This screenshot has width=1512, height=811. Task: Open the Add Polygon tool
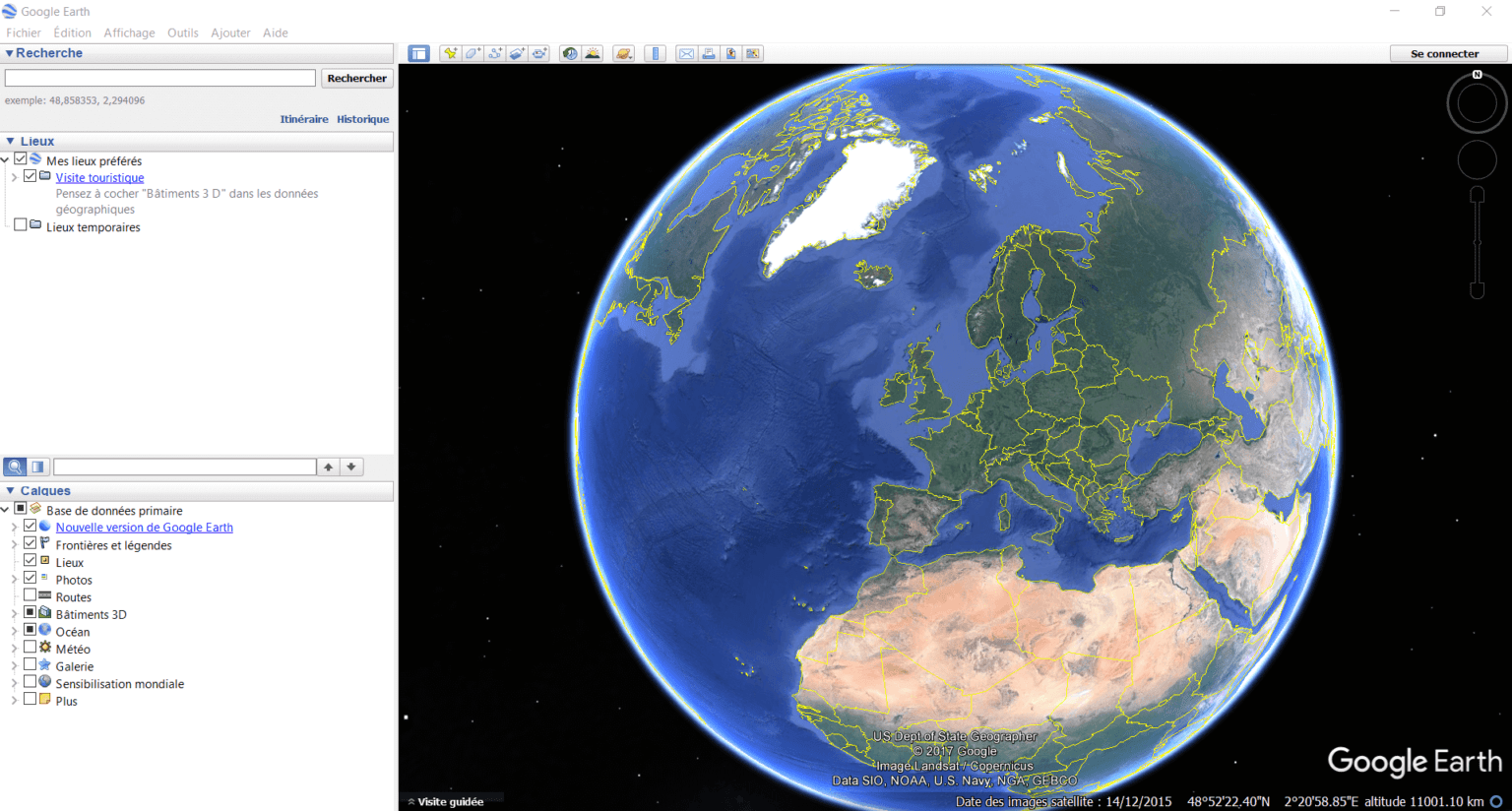pos(473,53)
